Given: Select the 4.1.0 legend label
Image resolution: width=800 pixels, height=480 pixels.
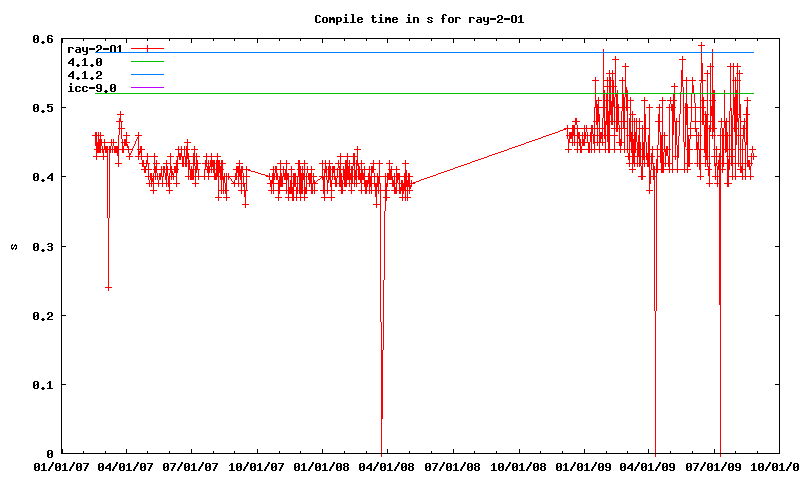Looking at the screenshot, I should pos(84,62).
